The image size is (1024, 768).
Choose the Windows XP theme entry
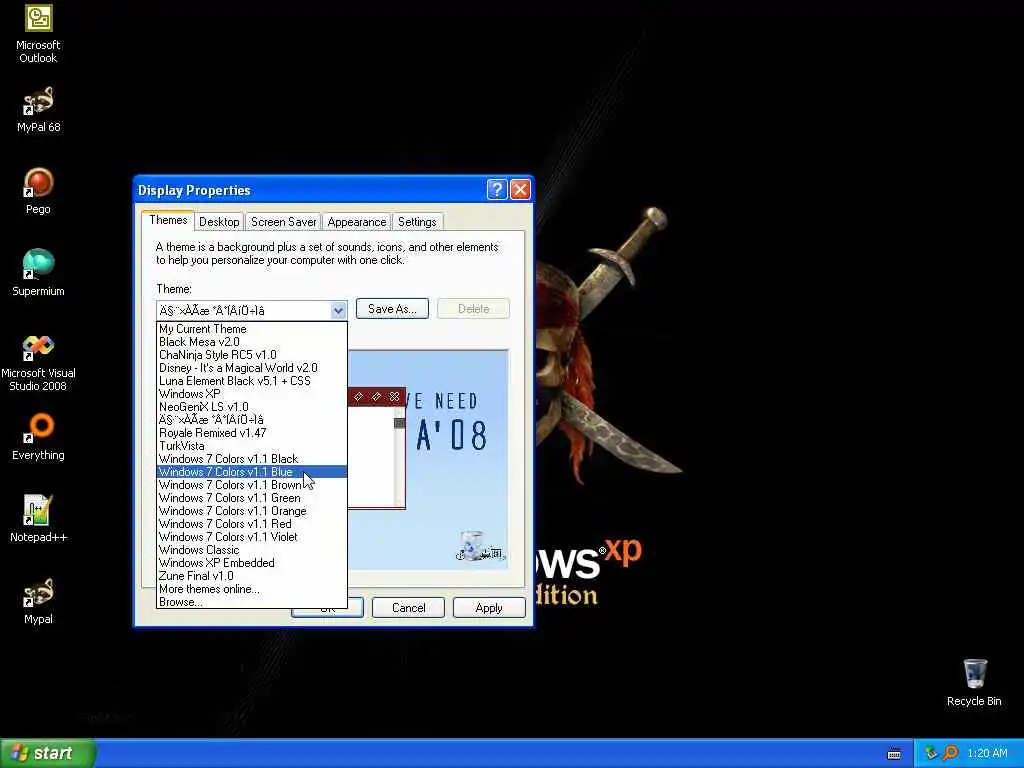251,394
